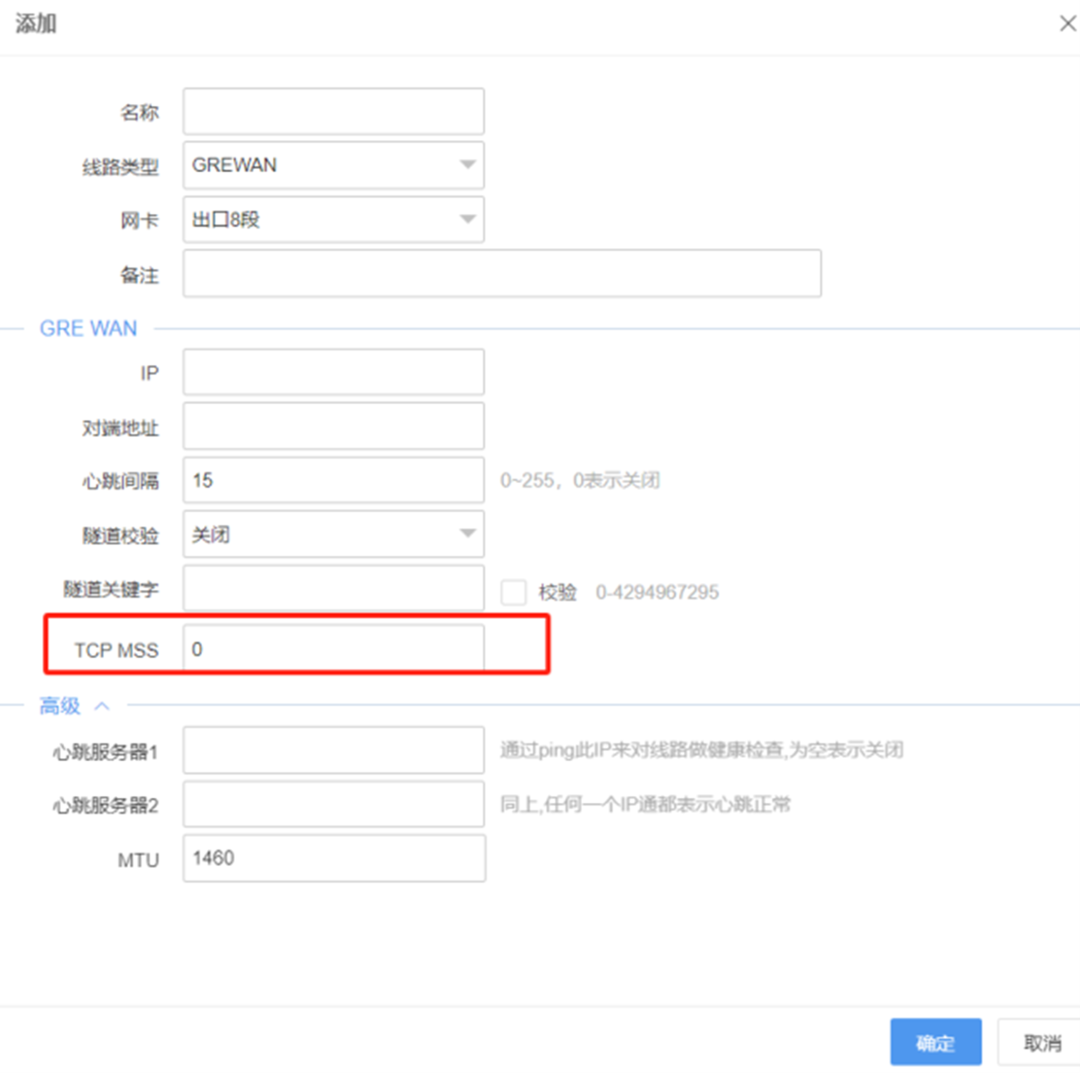Open the 网卡 dropdown showing 出口8段
Image resolution: width=1080 pixels, height=1073 pixels.
click(x=333, y=219)
